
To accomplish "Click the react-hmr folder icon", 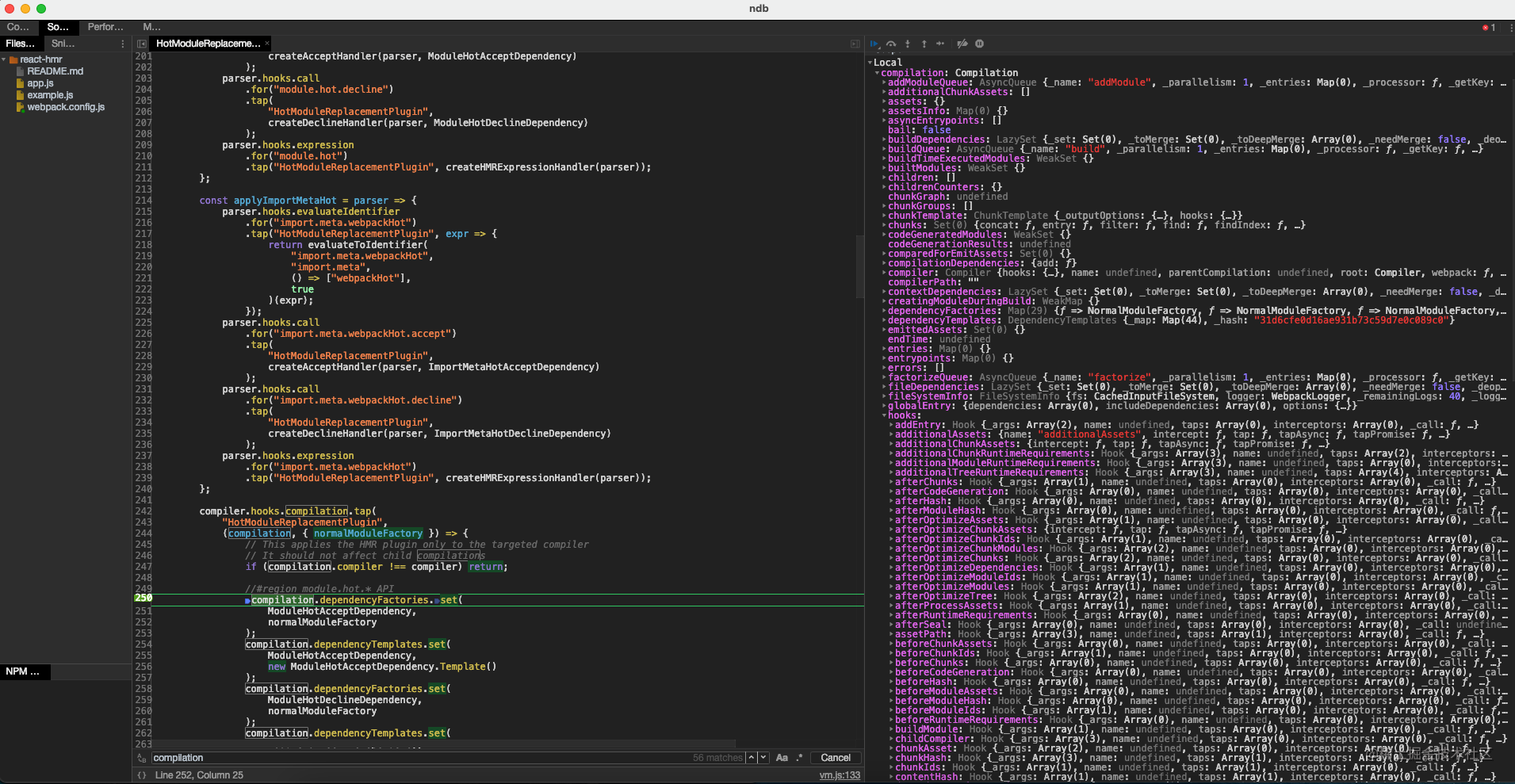I will (14, 60).
